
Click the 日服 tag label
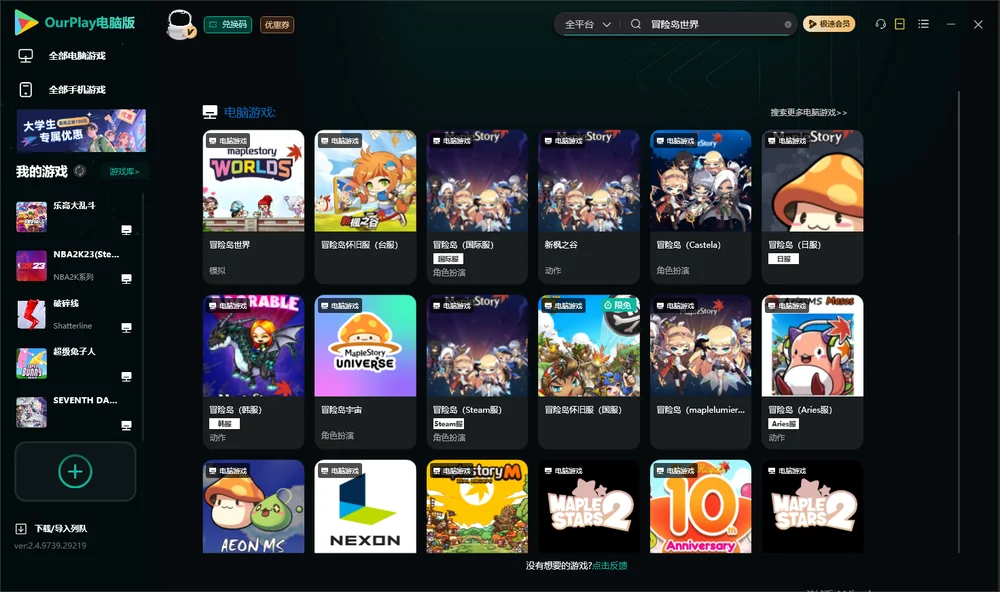(x=784, y=259)
